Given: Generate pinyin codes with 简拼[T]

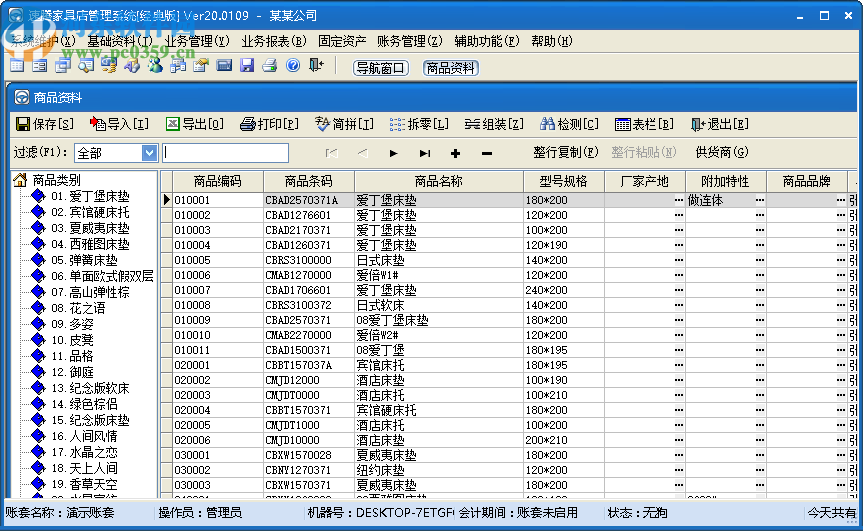Looking at the screenshot, I should (x=345, y=124).
